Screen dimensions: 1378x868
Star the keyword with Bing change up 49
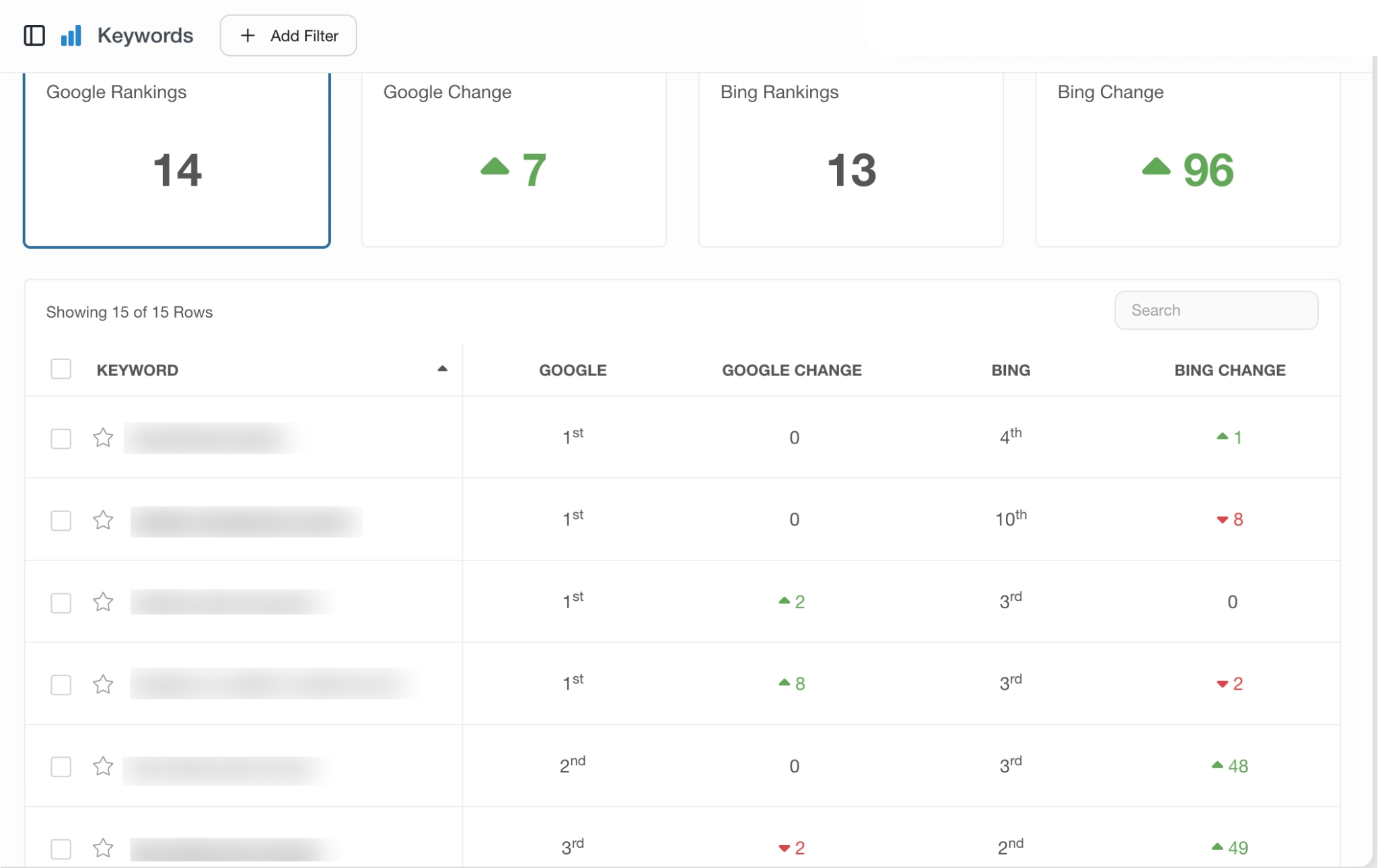[x=103, y=848]
